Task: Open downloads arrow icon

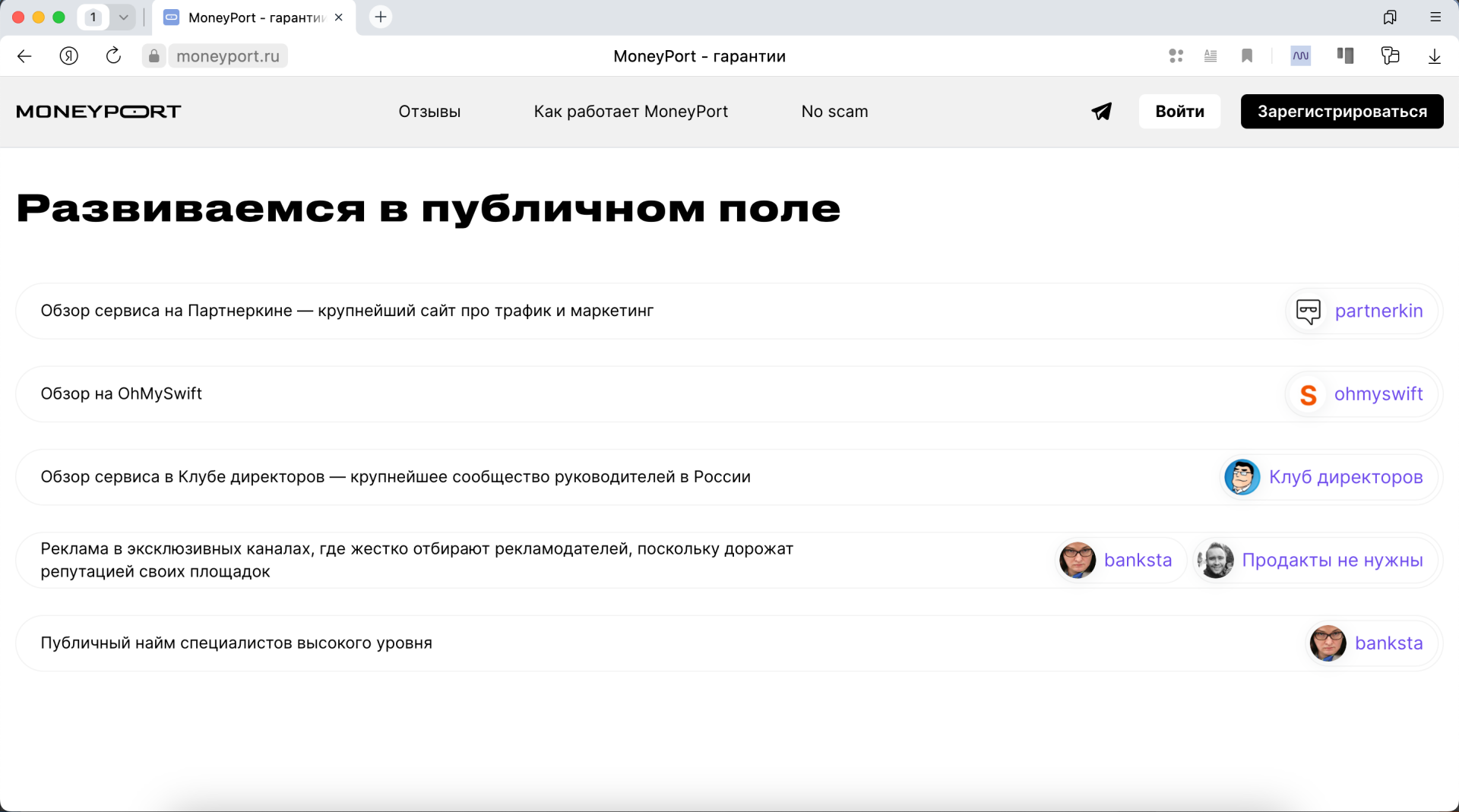Action: click(x=1435, y=56)
